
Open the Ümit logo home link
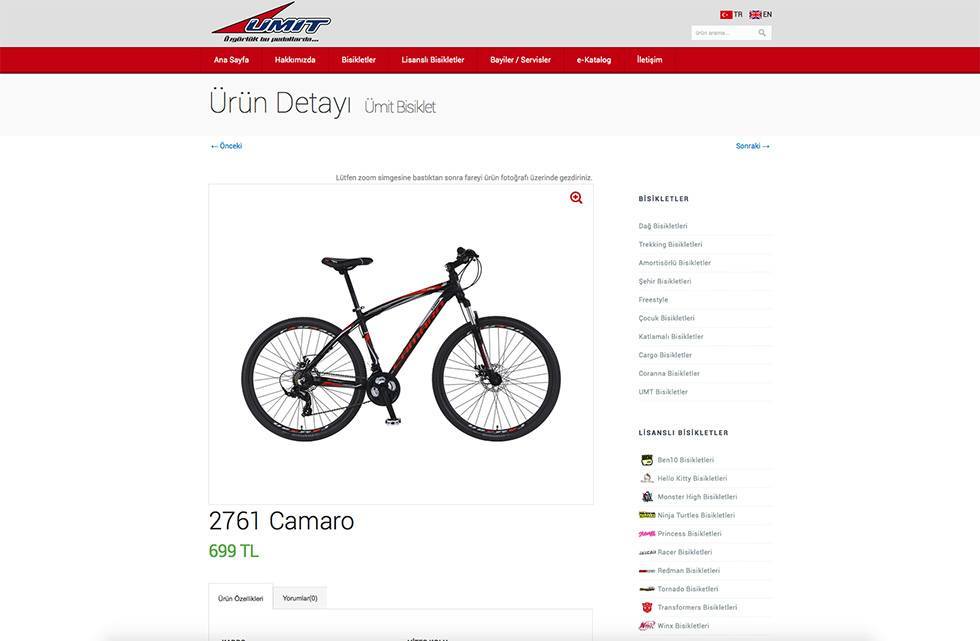click(271, 22)
